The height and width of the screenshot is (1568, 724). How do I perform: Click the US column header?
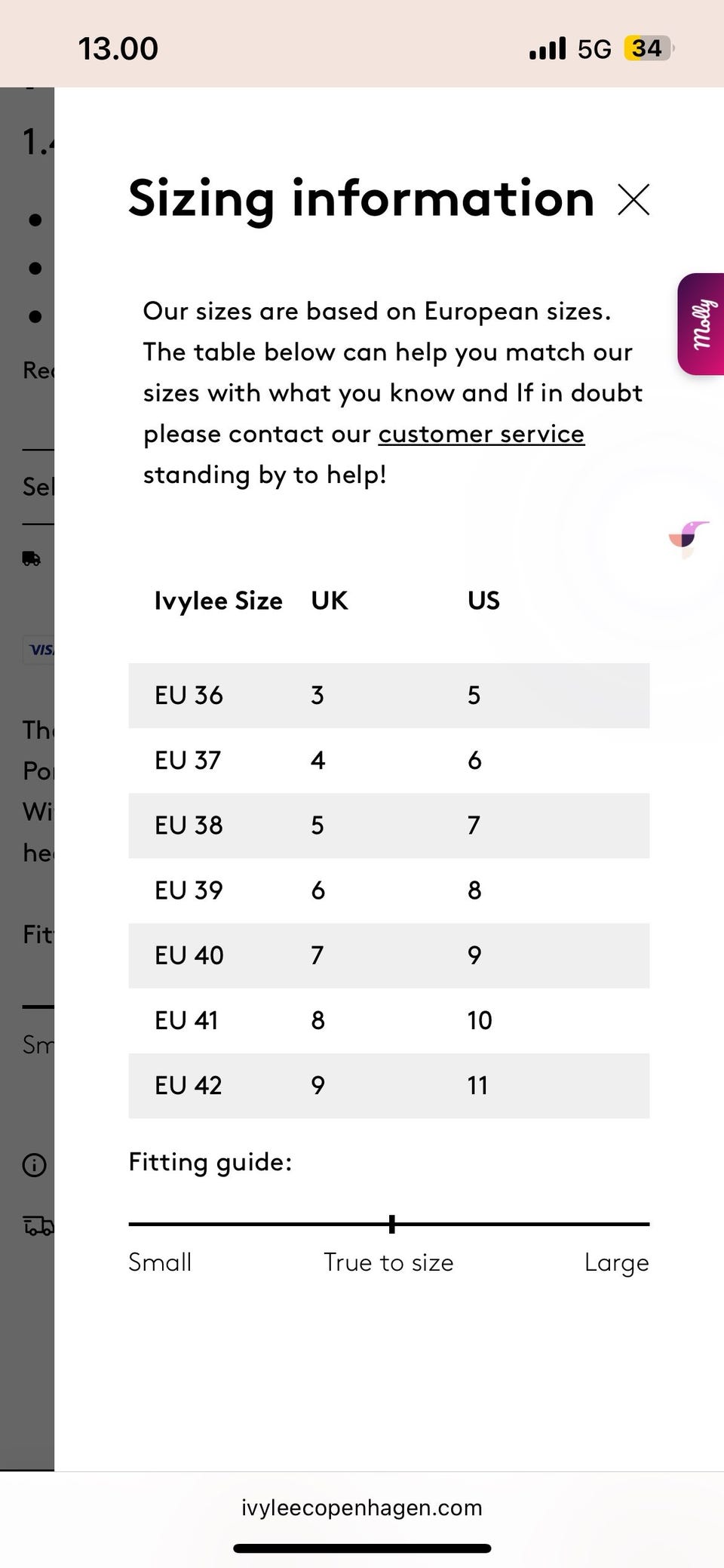pyautogui.click(x=483, y=601)
